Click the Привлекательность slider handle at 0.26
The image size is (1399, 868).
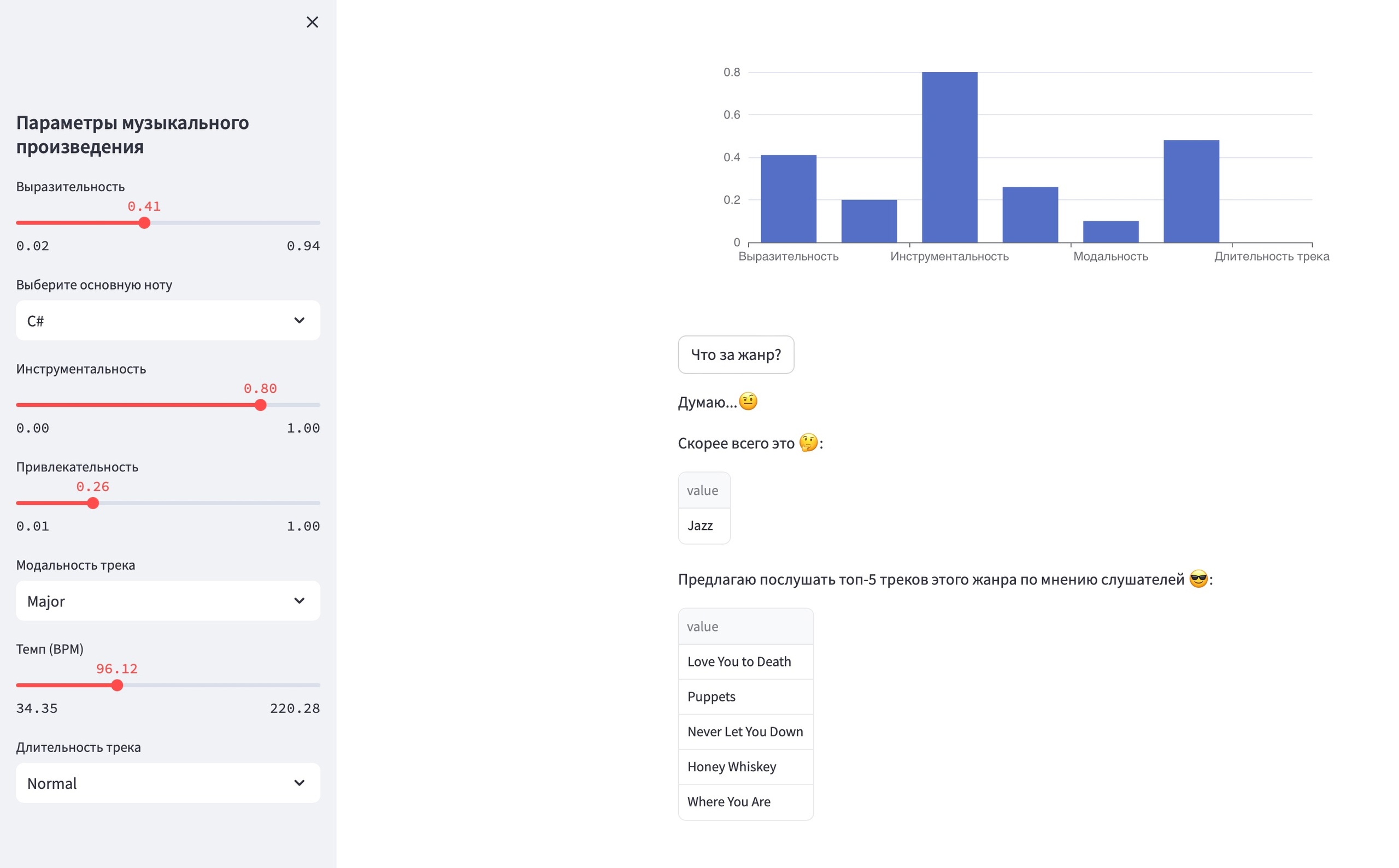[92, 503]
